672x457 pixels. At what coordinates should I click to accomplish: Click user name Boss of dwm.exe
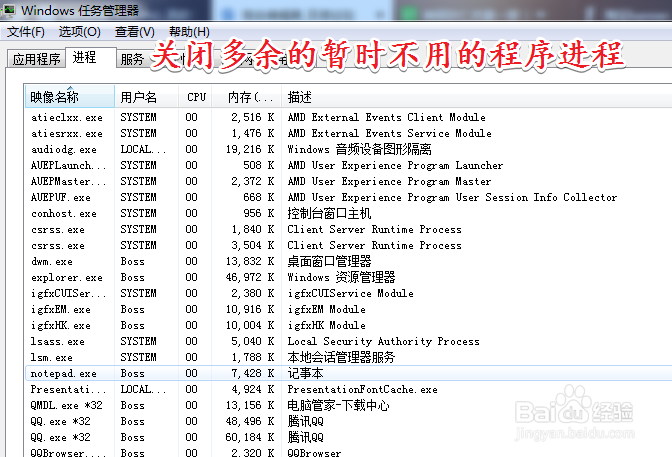pyautogui.click(x=132, y=262)
